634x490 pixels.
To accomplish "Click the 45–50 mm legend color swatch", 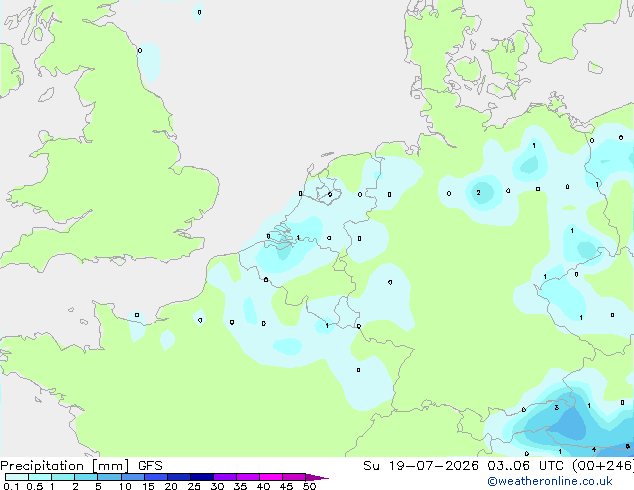I will pos(294,477).
